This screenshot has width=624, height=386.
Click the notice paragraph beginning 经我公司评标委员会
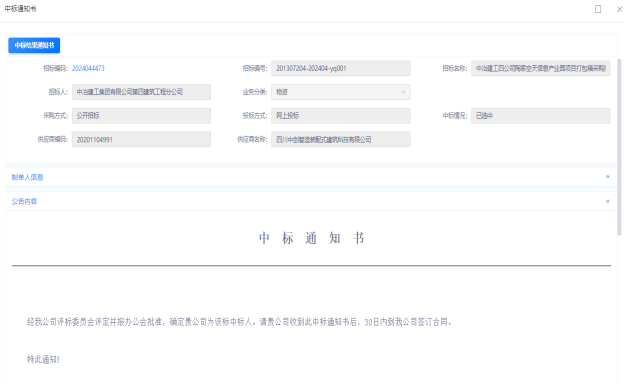[240, 322]
